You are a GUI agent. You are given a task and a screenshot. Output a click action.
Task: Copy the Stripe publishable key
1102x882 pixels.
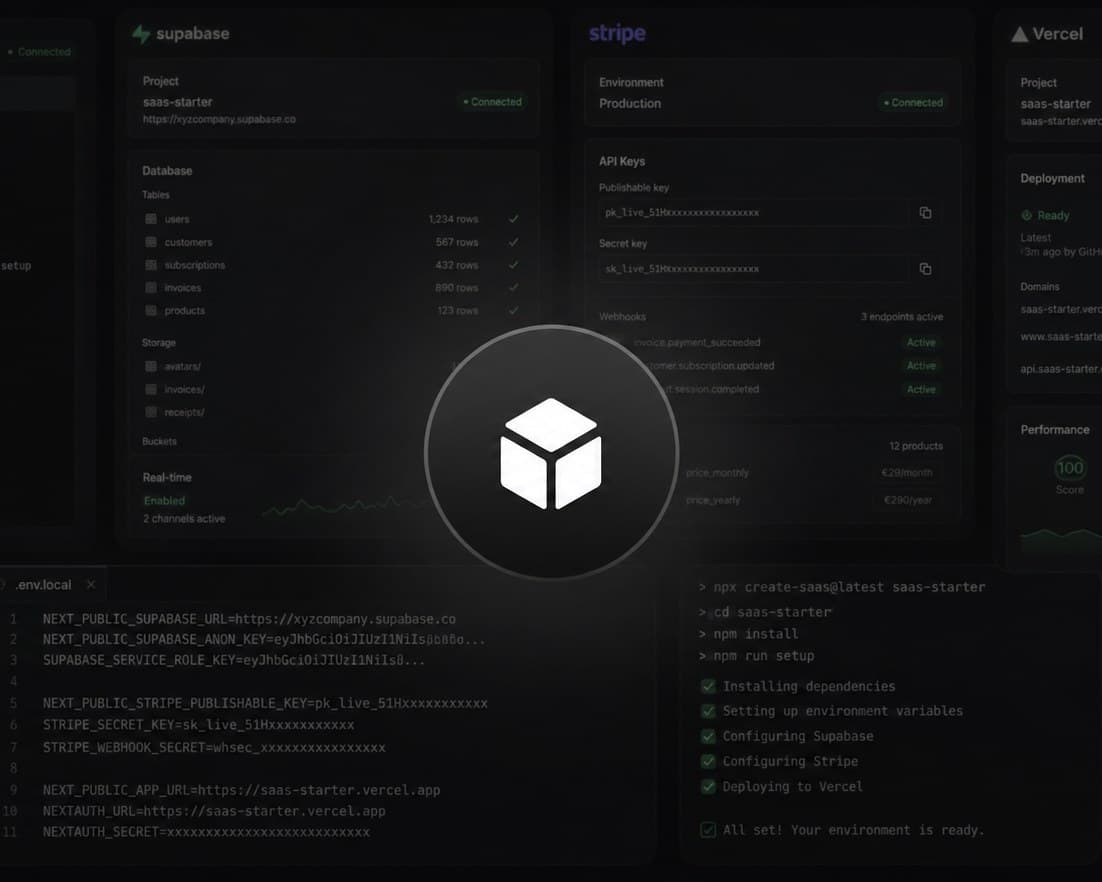pos(926,213)
